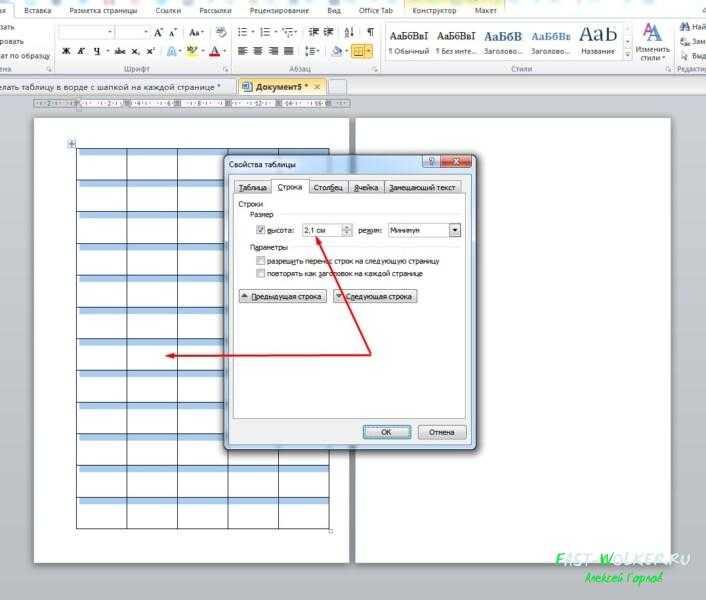Select the Обычный style
This screenshot has height=600, width=706.
pyautogui.click(x=409, y=41)
